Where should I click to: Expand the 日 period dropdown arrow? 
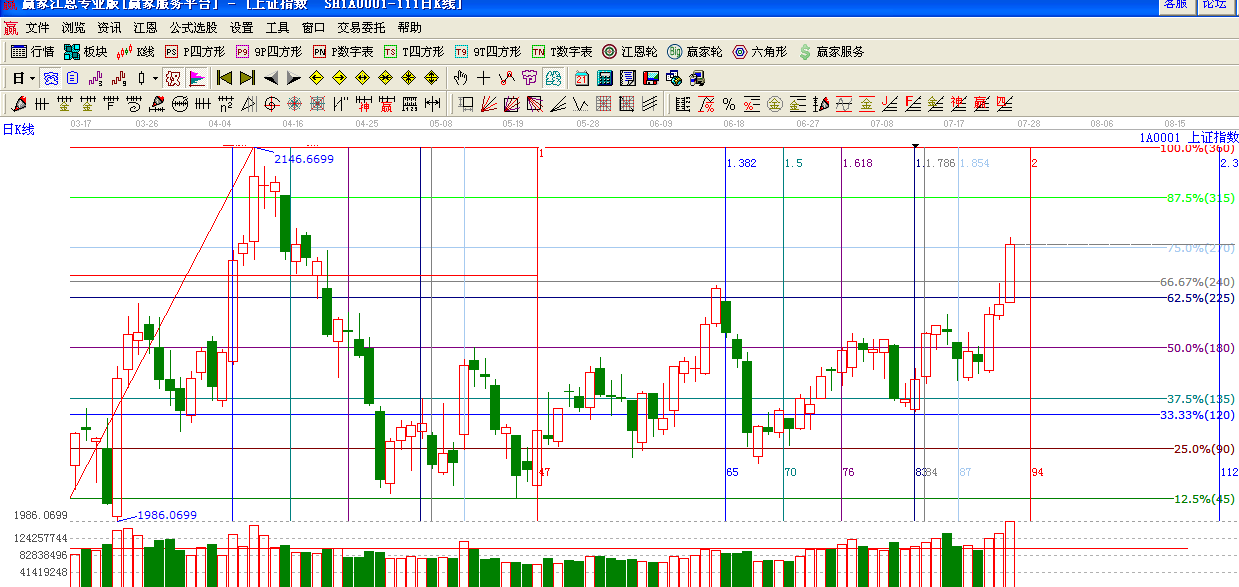point(32,78)
